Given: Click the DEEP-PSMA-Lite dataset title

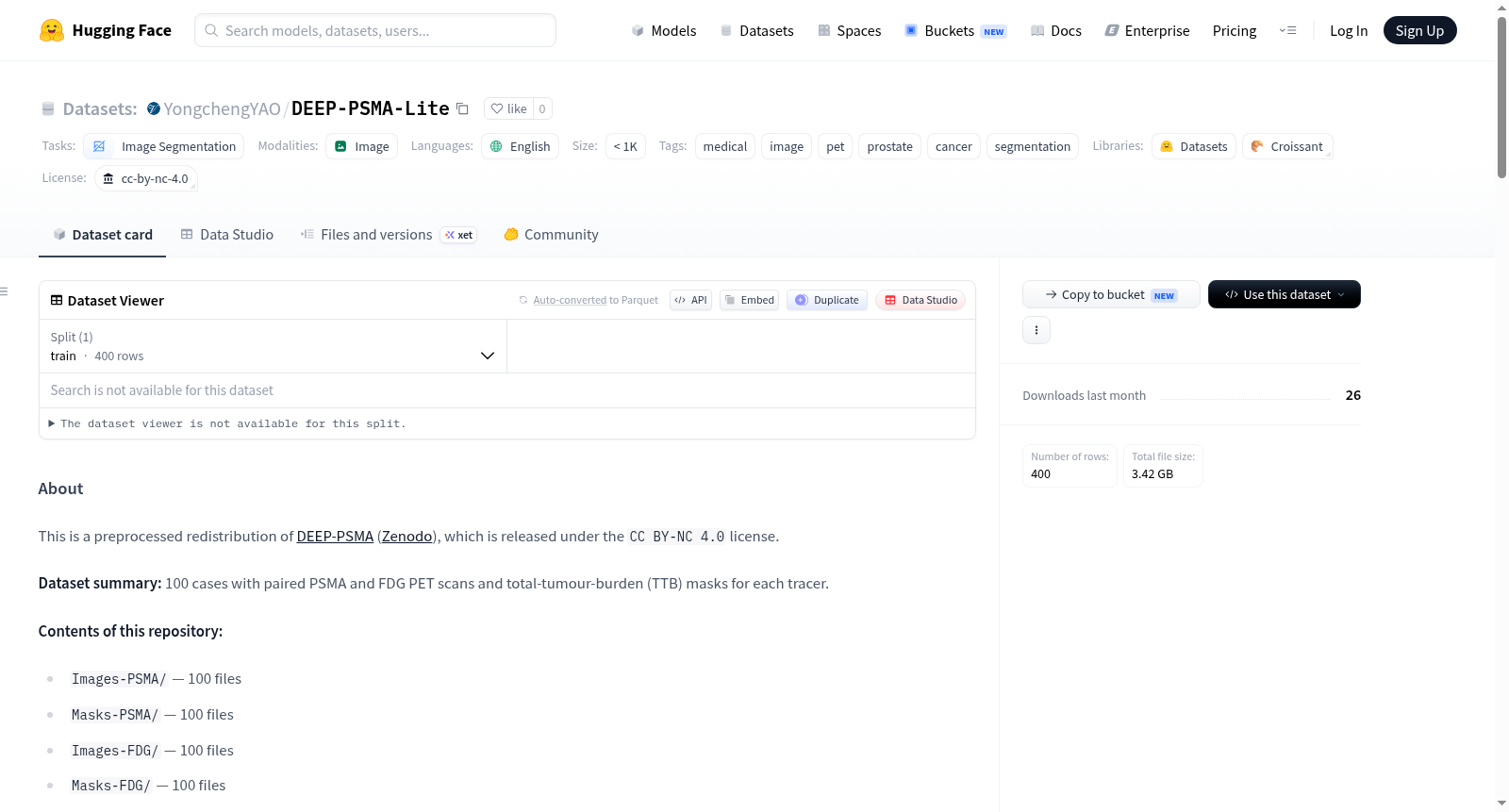Looking at the screenshot, I should tap(371, 108).
